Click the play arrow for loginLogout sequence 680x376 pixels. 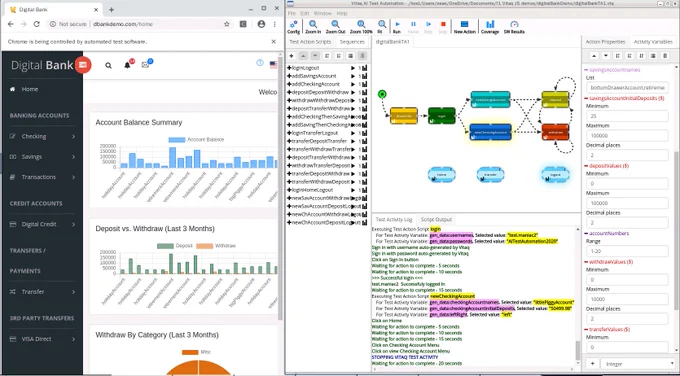pyautogui.click(x=353, y=68)
